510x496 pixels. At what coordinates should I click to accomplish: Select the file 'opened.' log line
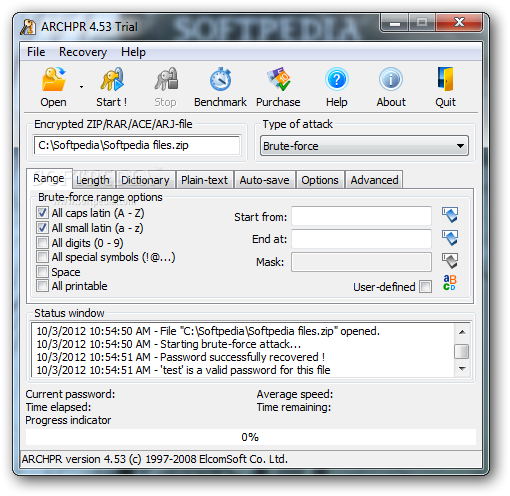click(208, 331)
